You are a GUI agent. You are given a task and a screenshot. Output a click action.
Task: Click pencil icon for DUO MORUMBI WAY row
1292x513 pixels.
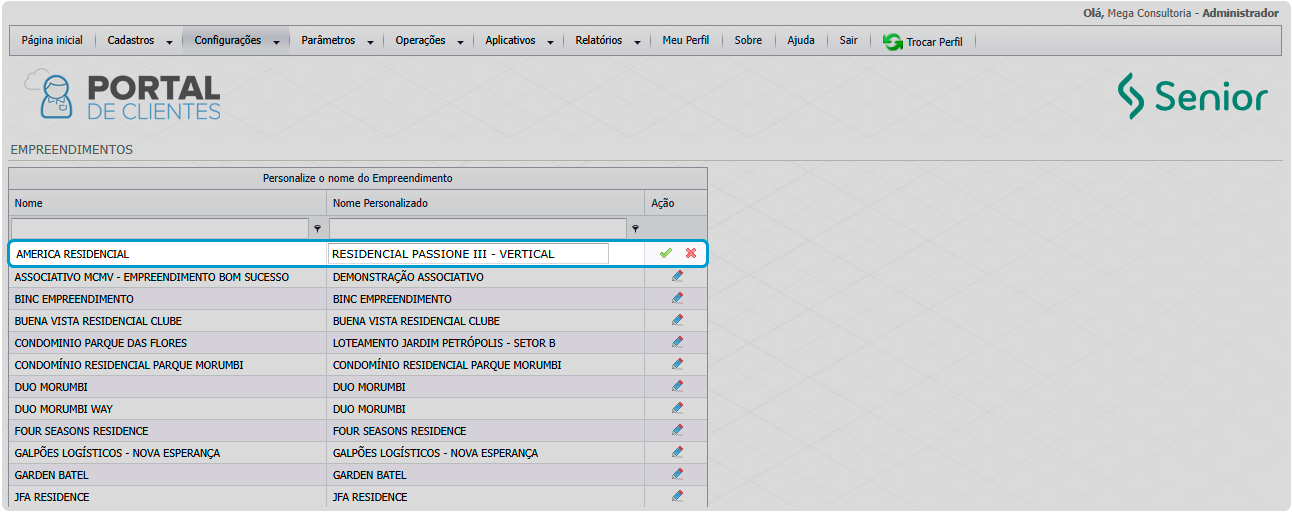point(677,408)
